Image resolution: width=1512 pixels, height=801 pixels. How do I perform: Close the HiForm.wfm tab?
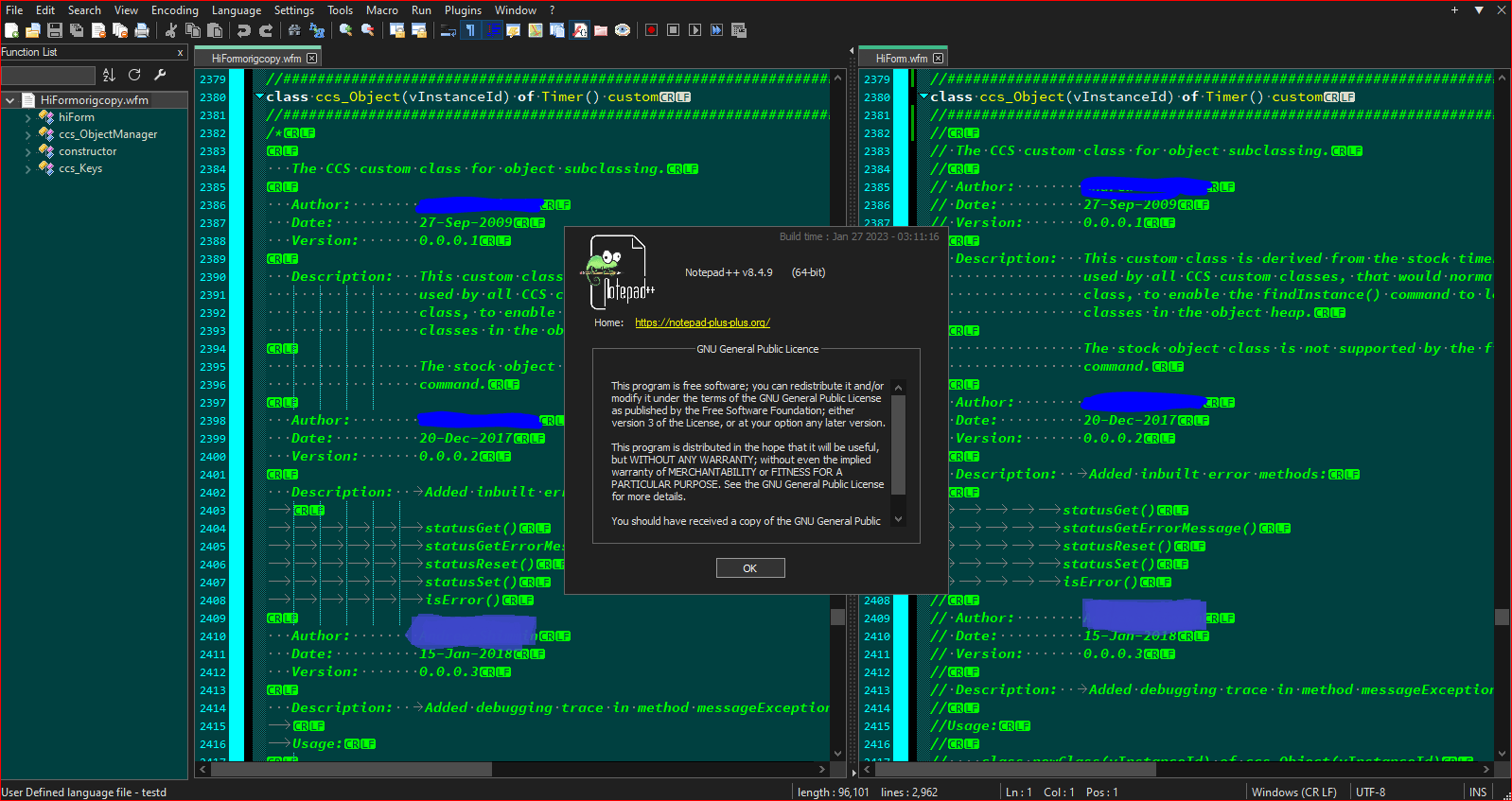(x=939, y=59)
